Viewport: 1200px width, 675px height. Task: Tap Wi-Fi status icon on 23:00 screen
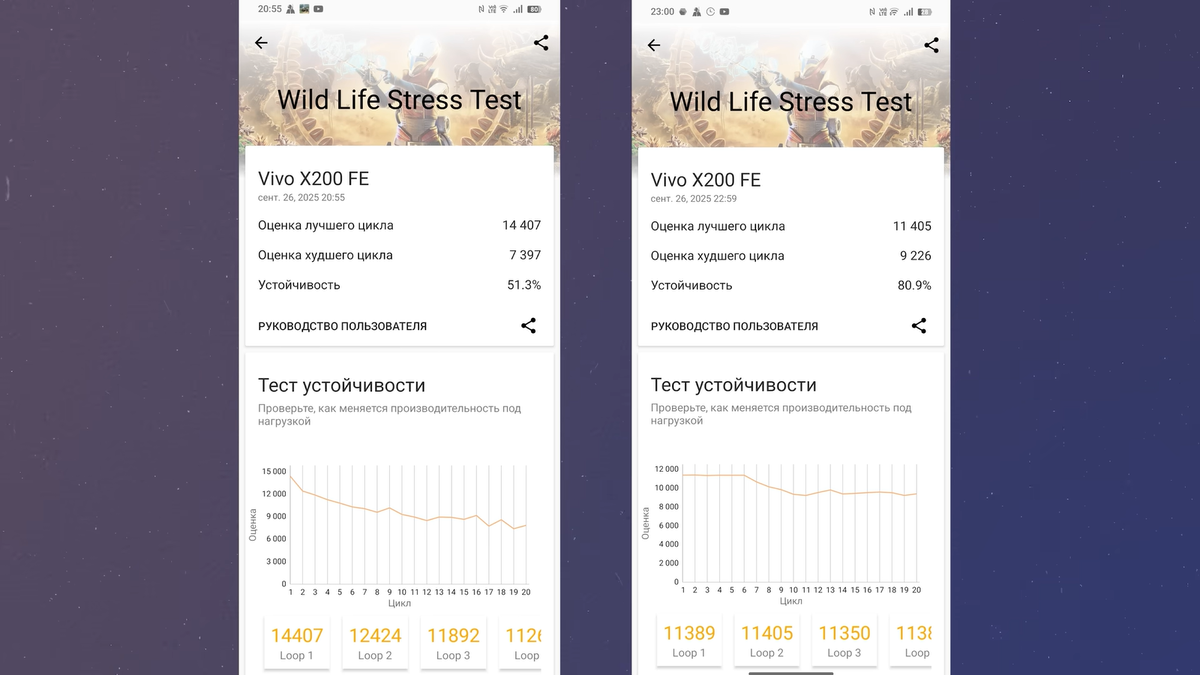pos(894,11)
